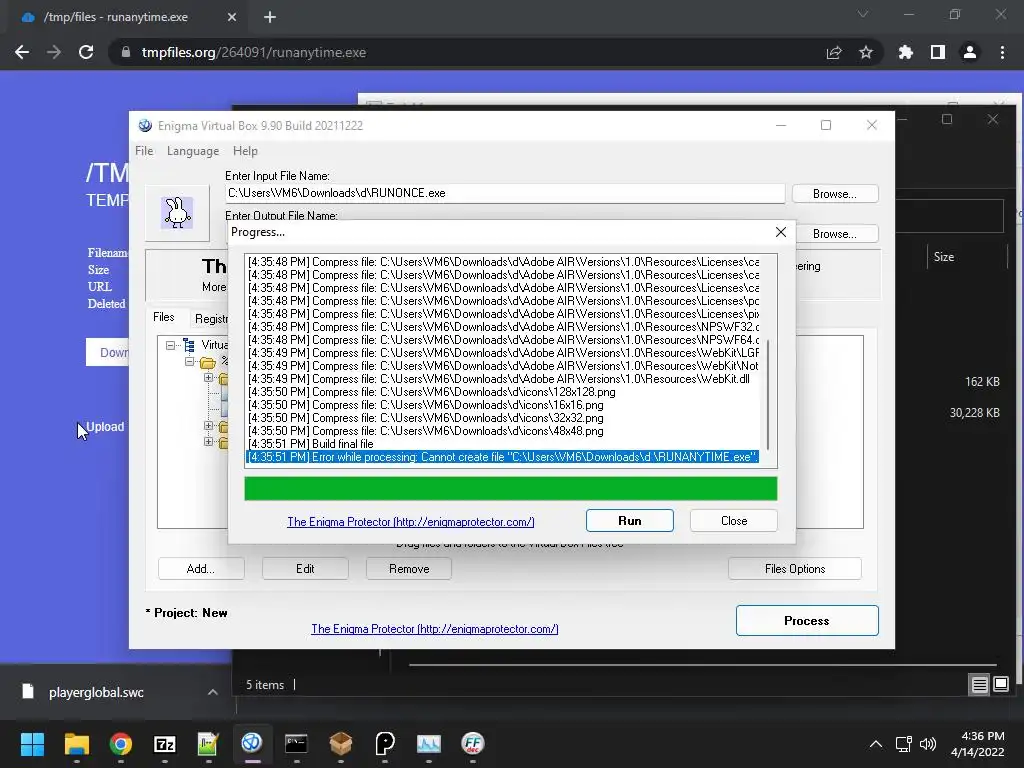Open File Explorer from the taskbar
Viewport: 1024px width, 768px height.
76,744
